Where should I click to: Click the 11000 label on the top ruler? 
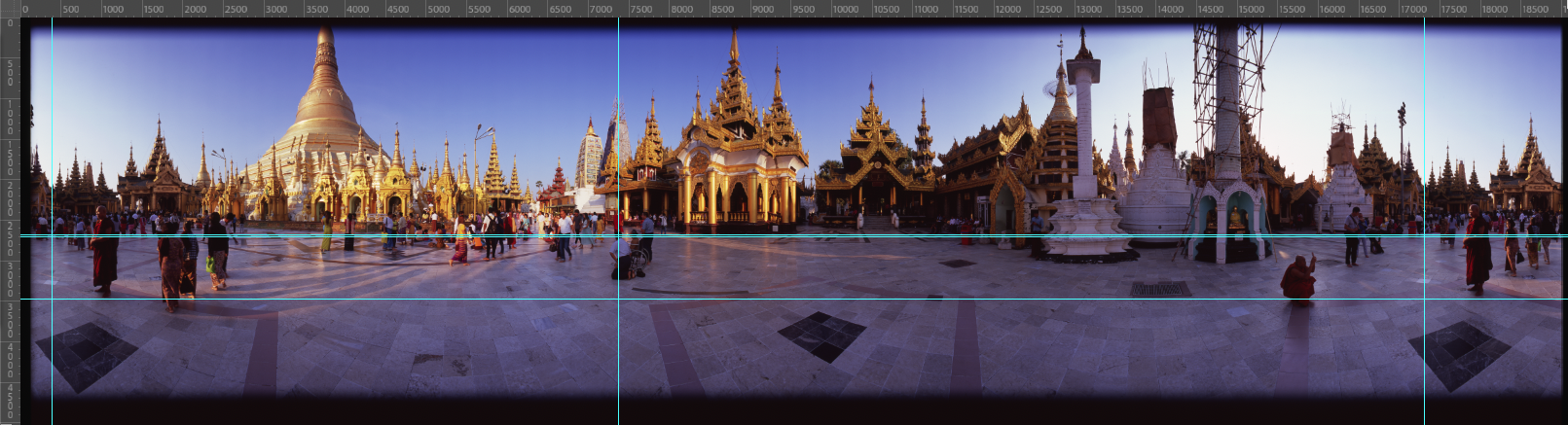(927, 9)
